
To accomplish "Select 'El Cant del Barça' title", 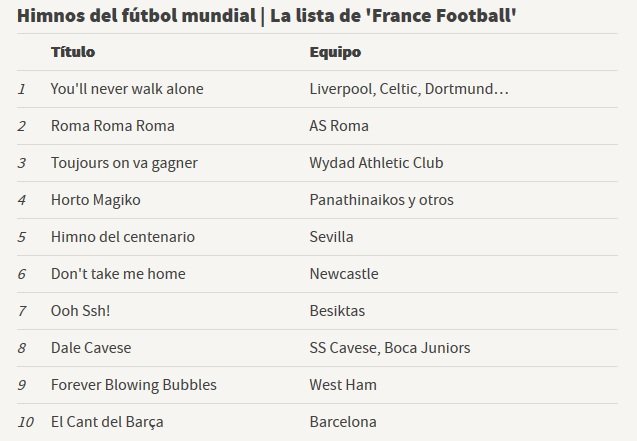I will click(107, 422).
